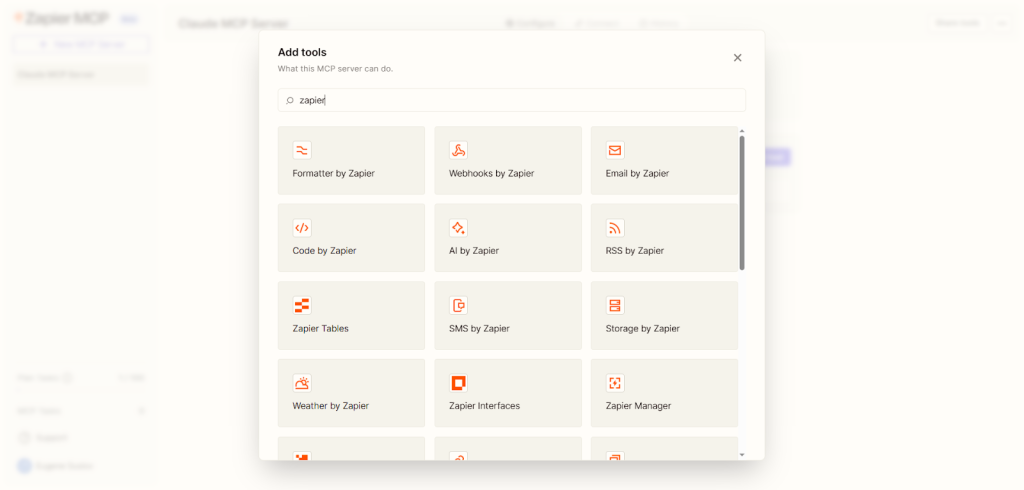Click the Zapier Interfaces icon
Viewport: 1024px width, 490px height.
pyautogui.click(x=459, y=383)
